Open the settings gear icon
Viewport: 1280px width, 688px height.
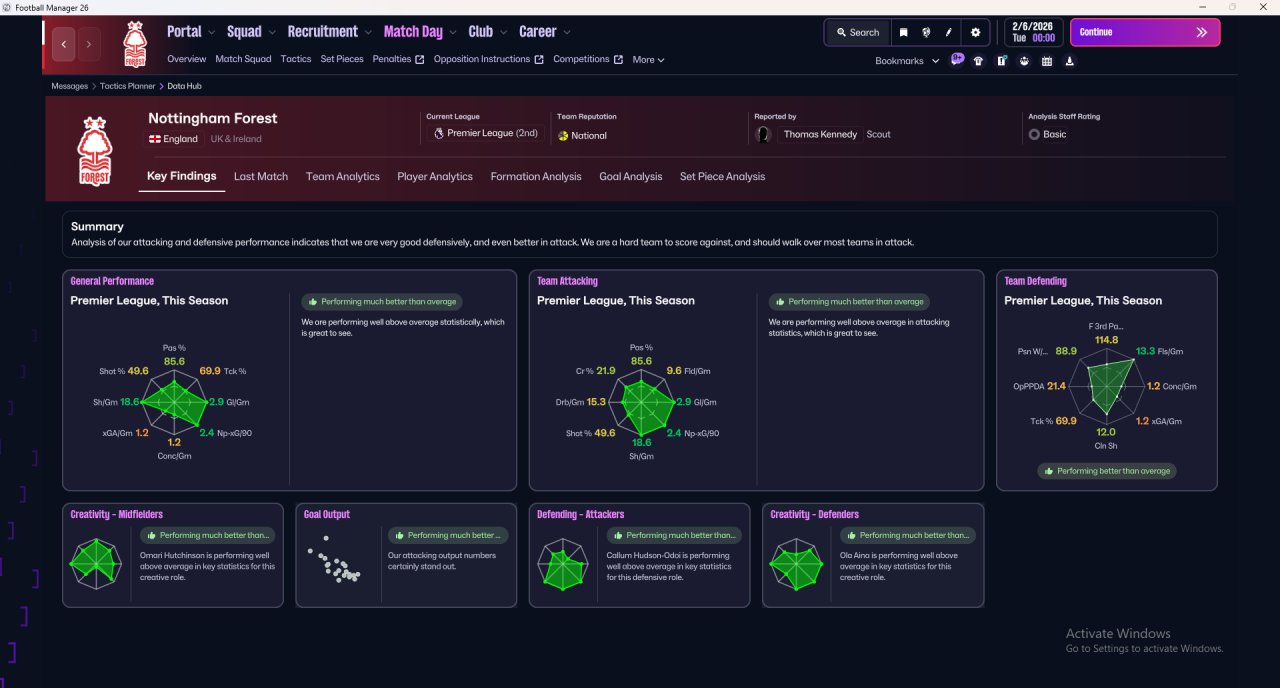[976, 32]
